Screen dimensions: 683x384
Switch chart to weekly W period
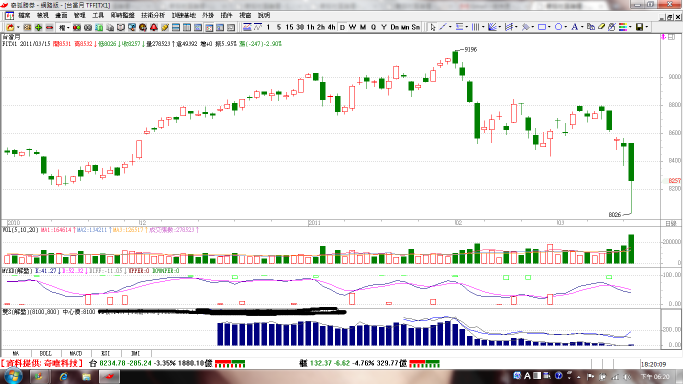352,27
